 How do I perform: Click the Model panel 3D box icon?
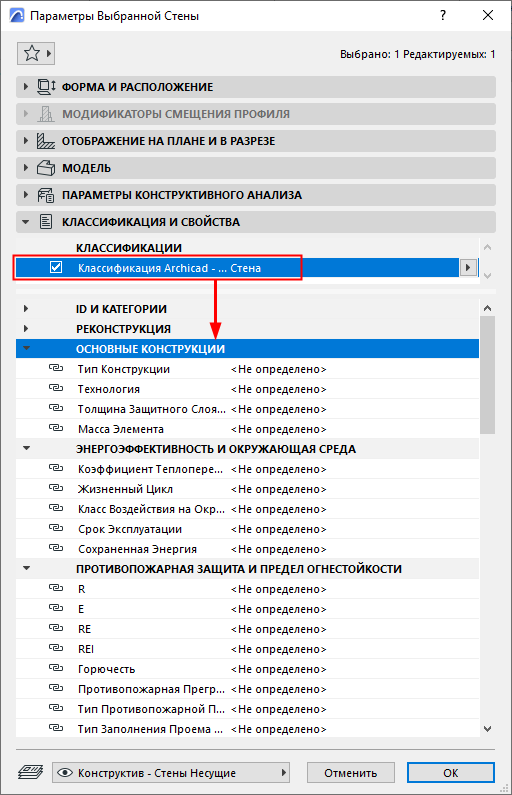click(x=46, y=168)
